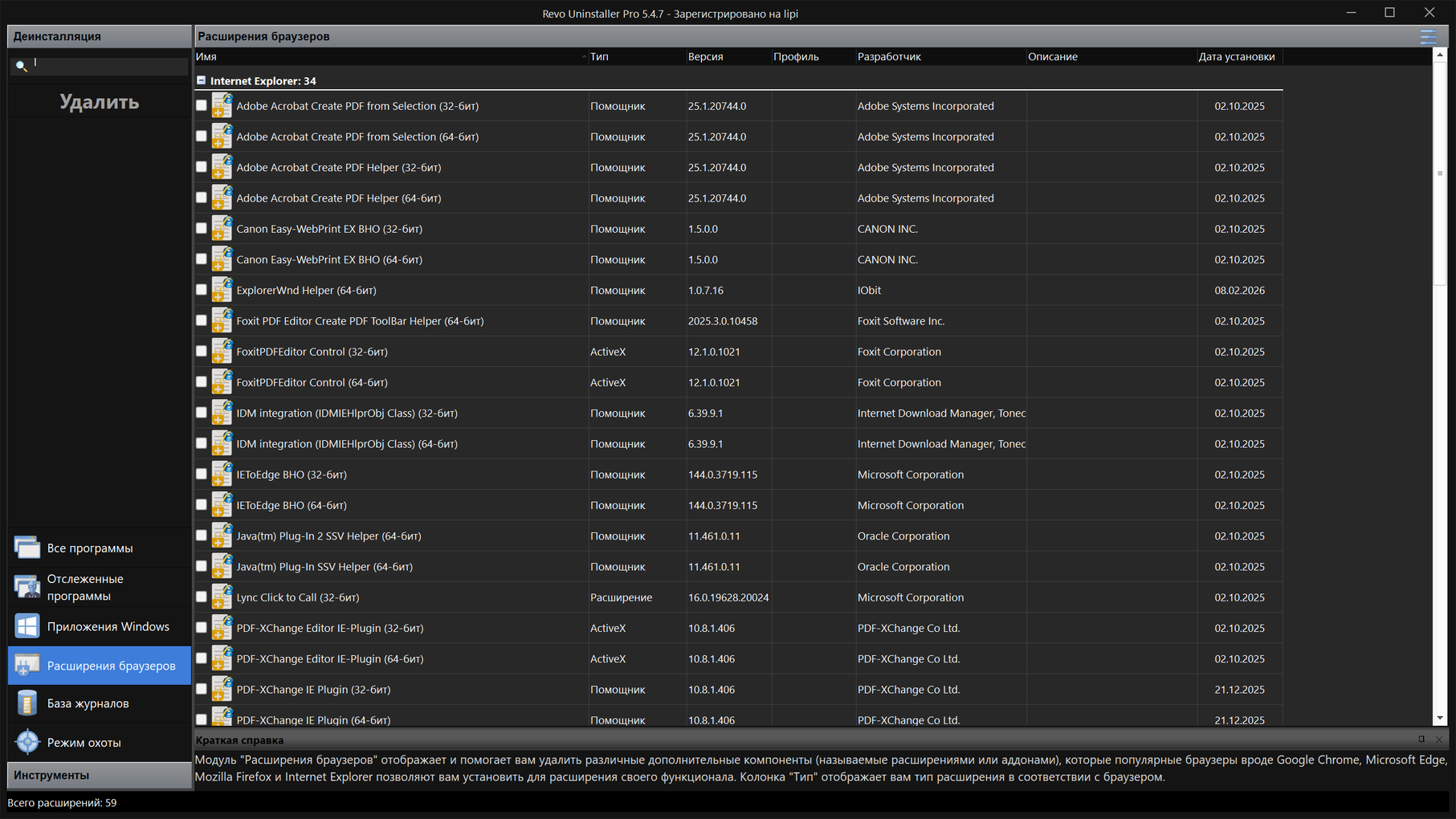
Task: Focus the search input field
Action: (x=110, y=66)
